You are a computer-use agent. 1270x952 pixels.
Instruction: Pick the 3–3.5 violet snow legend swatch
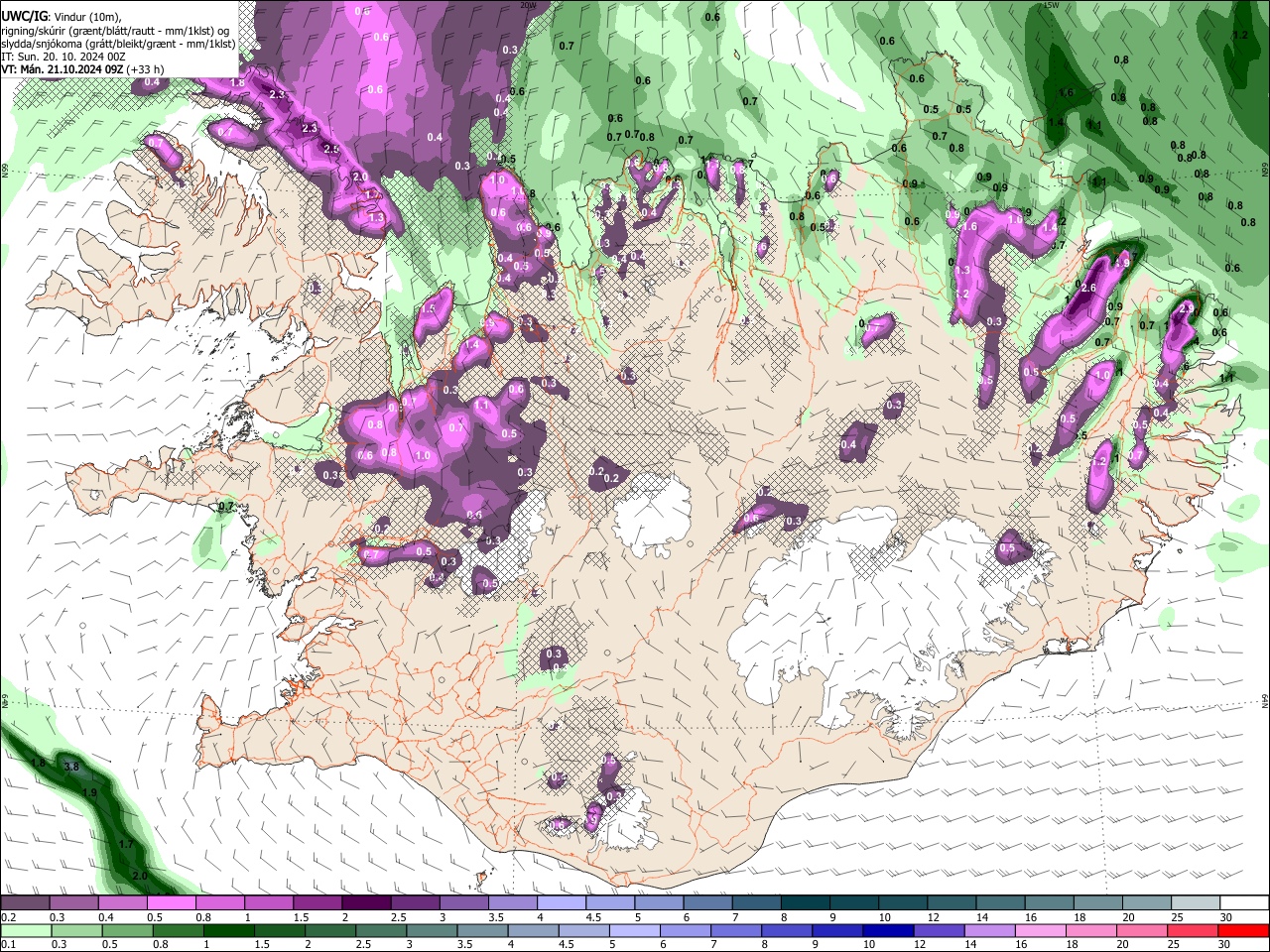point(464,903)
